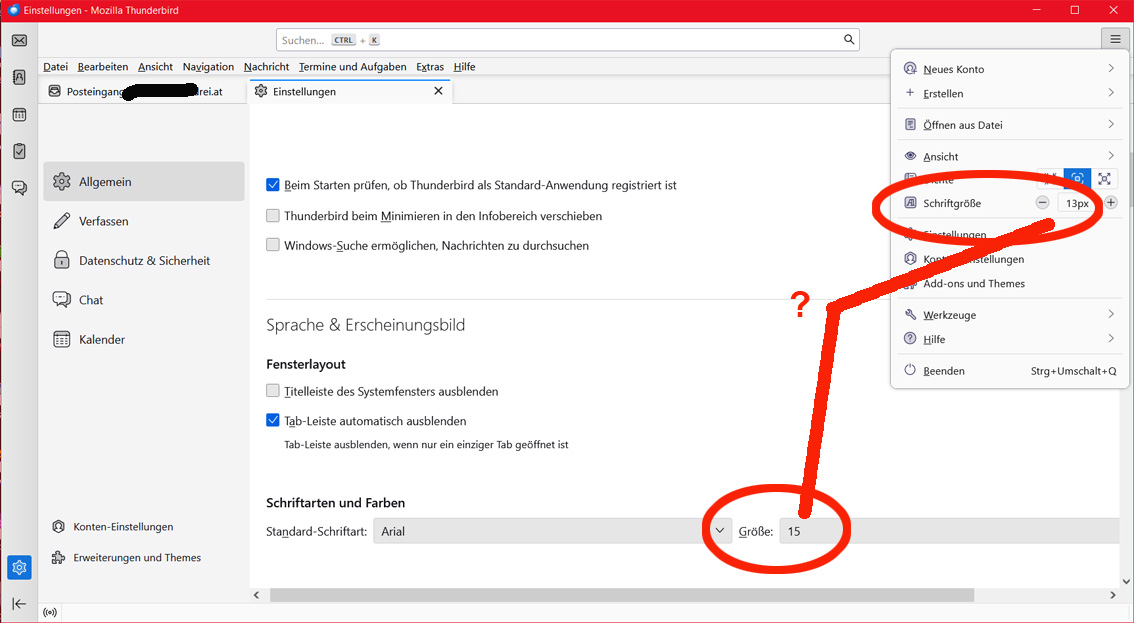Open the Bearbeiten menu
Screen dimensions: 1134x623
pyautogui.click(x=103, y=67)
